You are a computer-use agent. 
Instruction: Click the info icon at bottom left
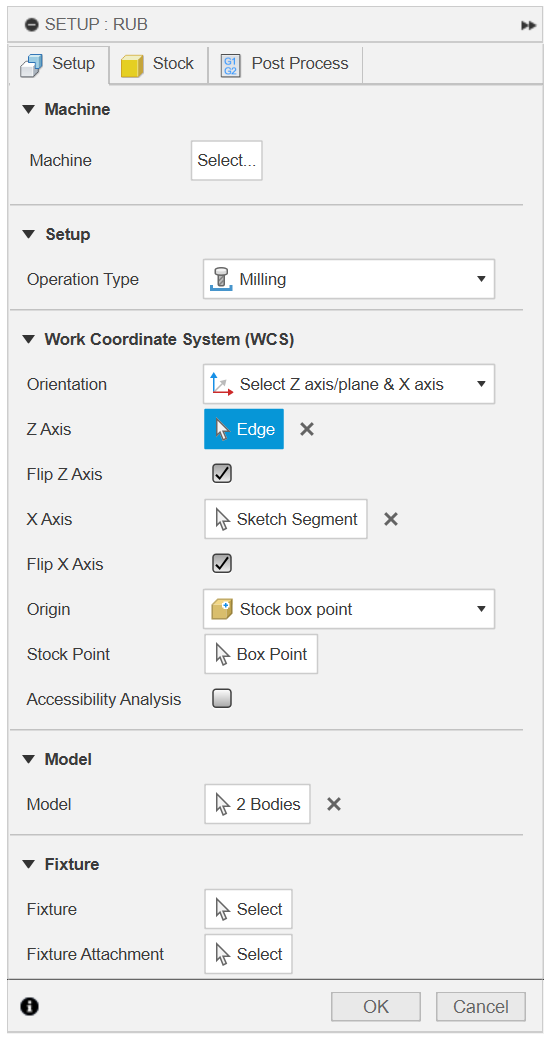click(x=30, y=1007)
